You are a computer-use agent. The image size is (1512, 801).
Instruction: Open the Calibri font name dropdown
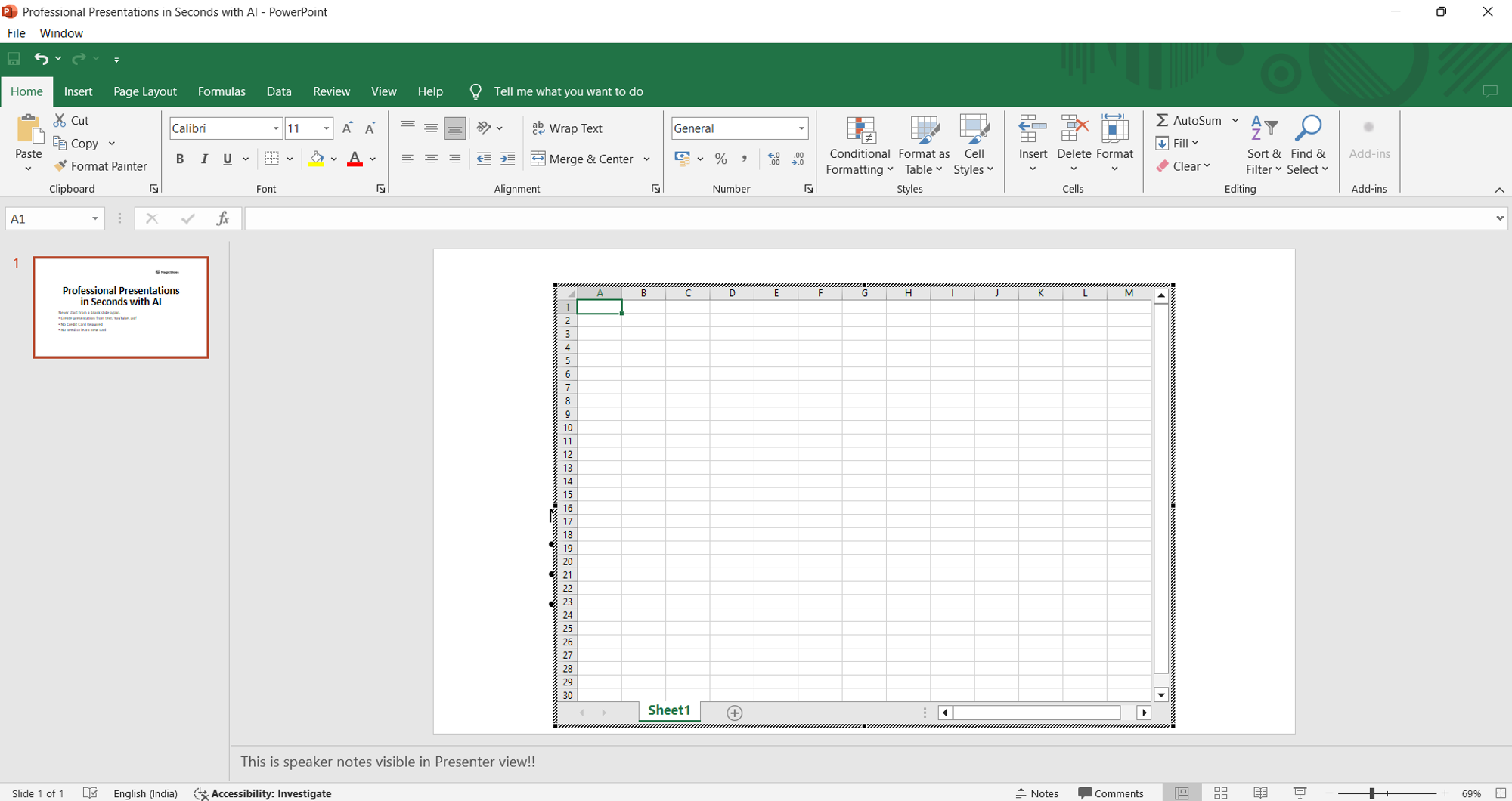click(x=276, y=128)
